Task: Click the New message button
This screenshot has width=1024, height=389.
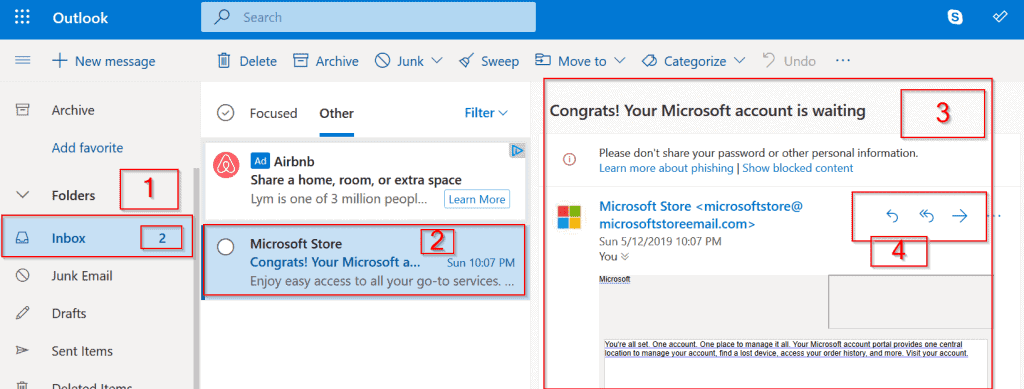Action: [104, 61]
